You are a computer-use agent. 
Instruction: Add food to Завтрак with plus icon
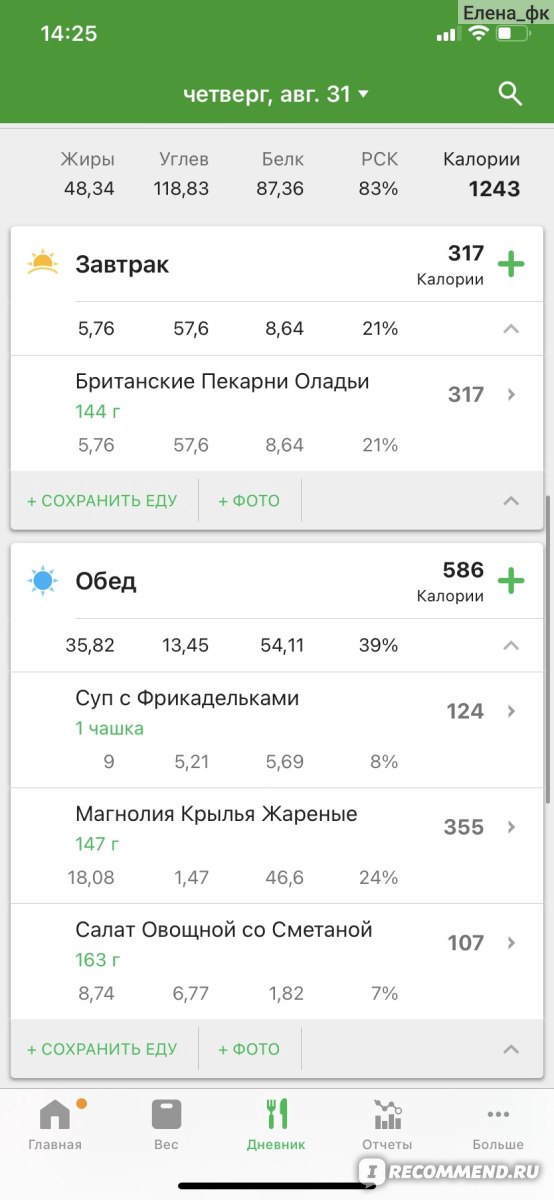point(511,265)
